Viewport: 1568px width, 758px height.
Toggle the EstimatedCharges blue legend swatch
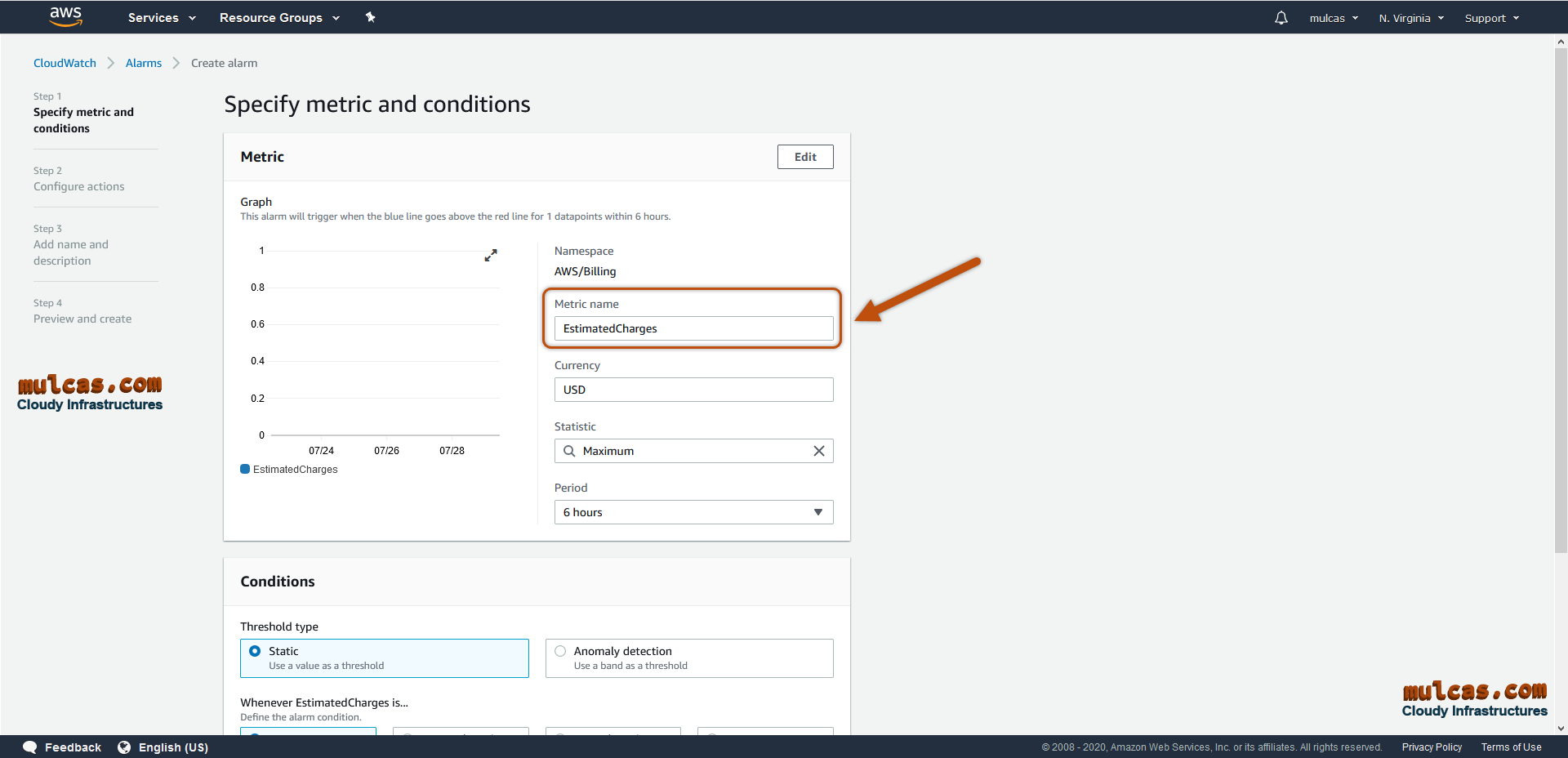245,469
